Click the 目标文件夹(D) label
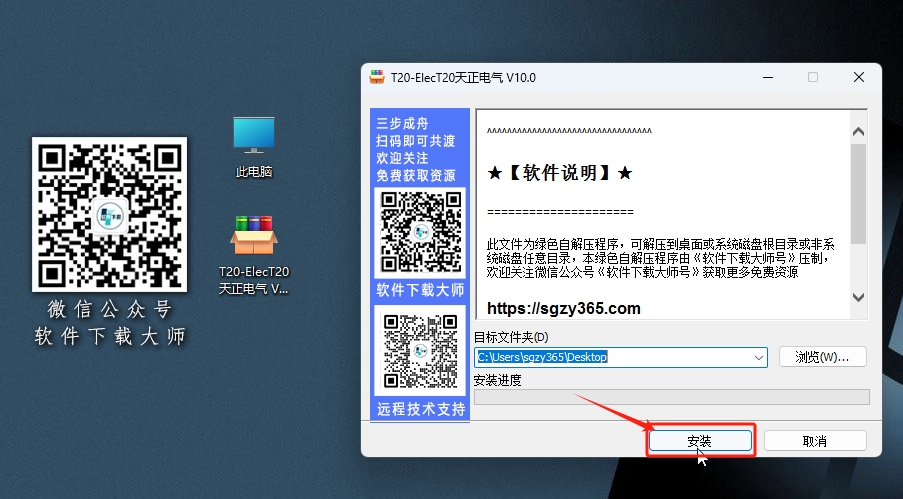 [x=511, y=337]
